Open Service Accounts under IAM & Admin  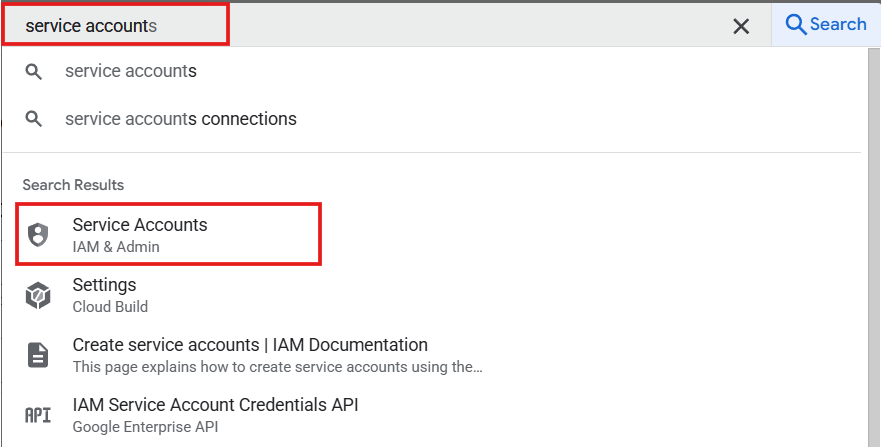pyautogui.click(x=169, y=235)
